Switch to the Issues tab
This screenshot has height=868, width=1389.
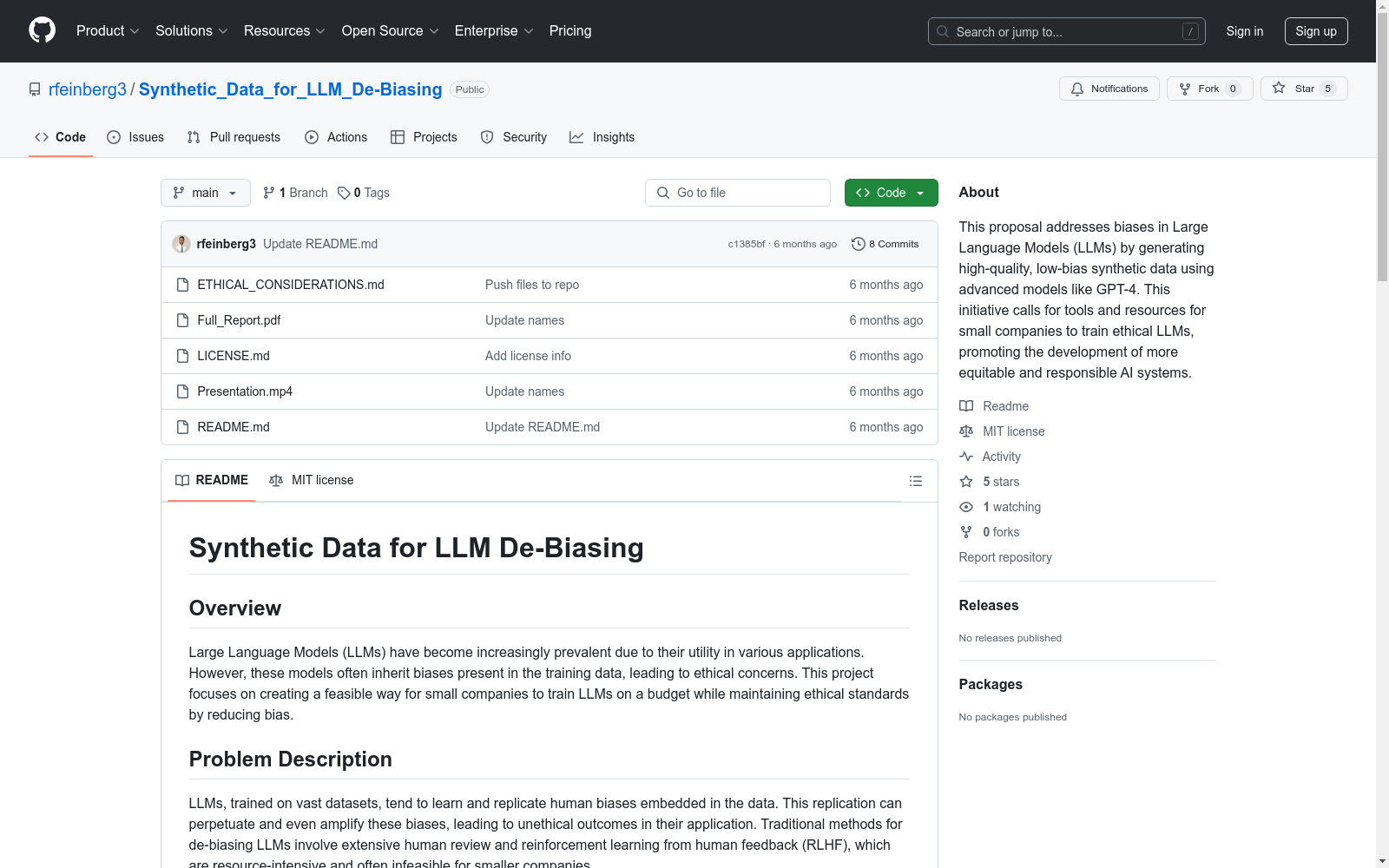[135, 137]
